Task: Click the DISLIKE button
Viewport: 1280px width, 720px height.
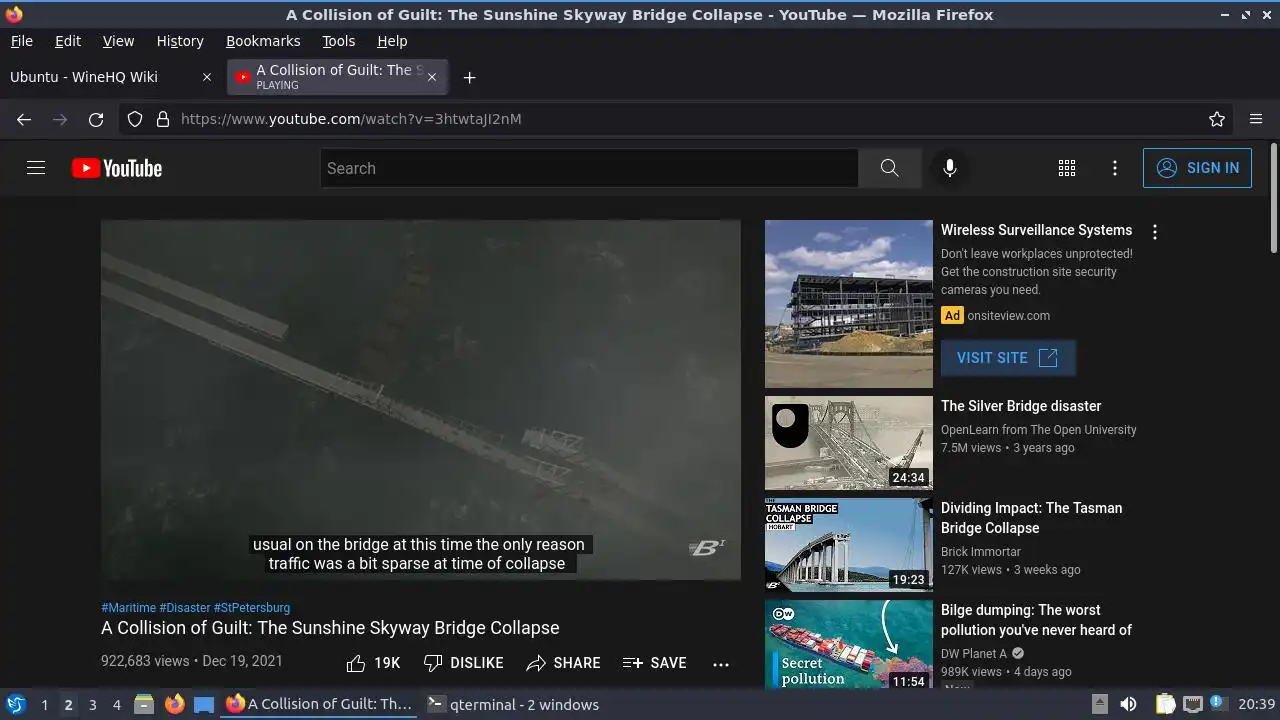Action: [463, 663]
